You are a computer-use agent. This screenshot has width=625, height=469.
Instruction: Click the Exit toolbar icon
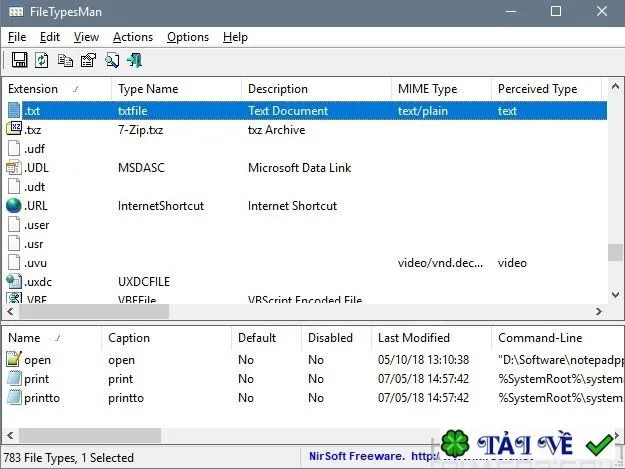(x=135, y=61)
